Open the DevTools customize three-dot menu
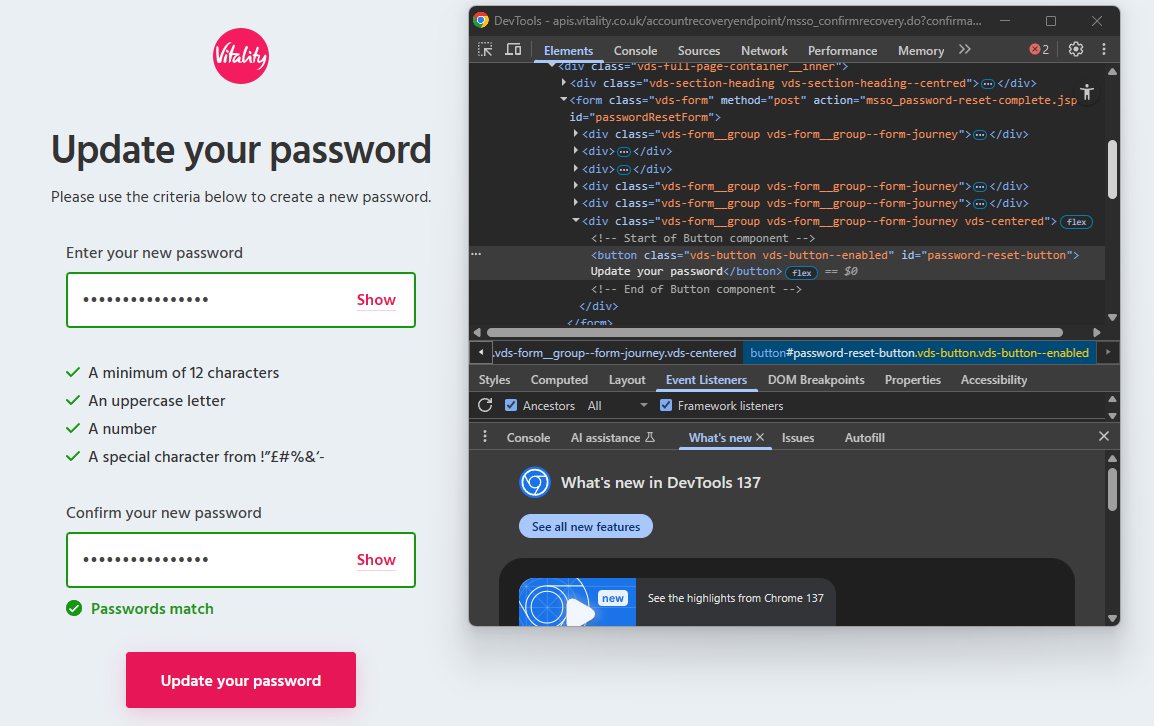Viewport: 1154px width, 726px height. (x=1103, y=49)
